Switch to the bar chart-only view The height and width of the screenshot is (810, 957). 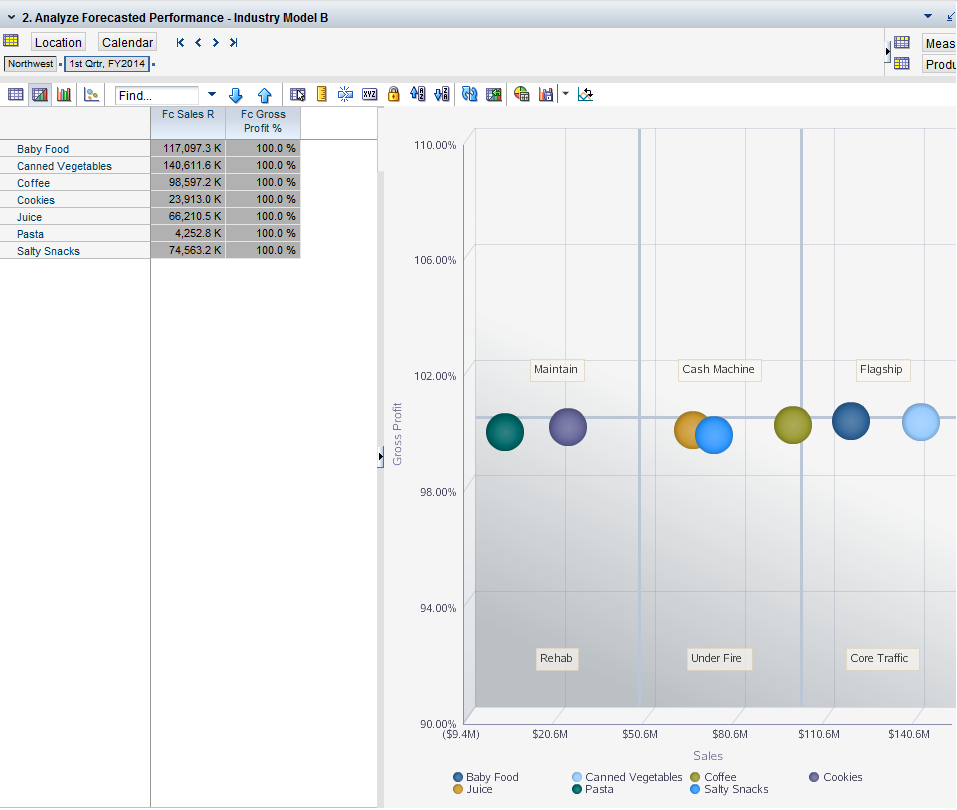point(64,95)
